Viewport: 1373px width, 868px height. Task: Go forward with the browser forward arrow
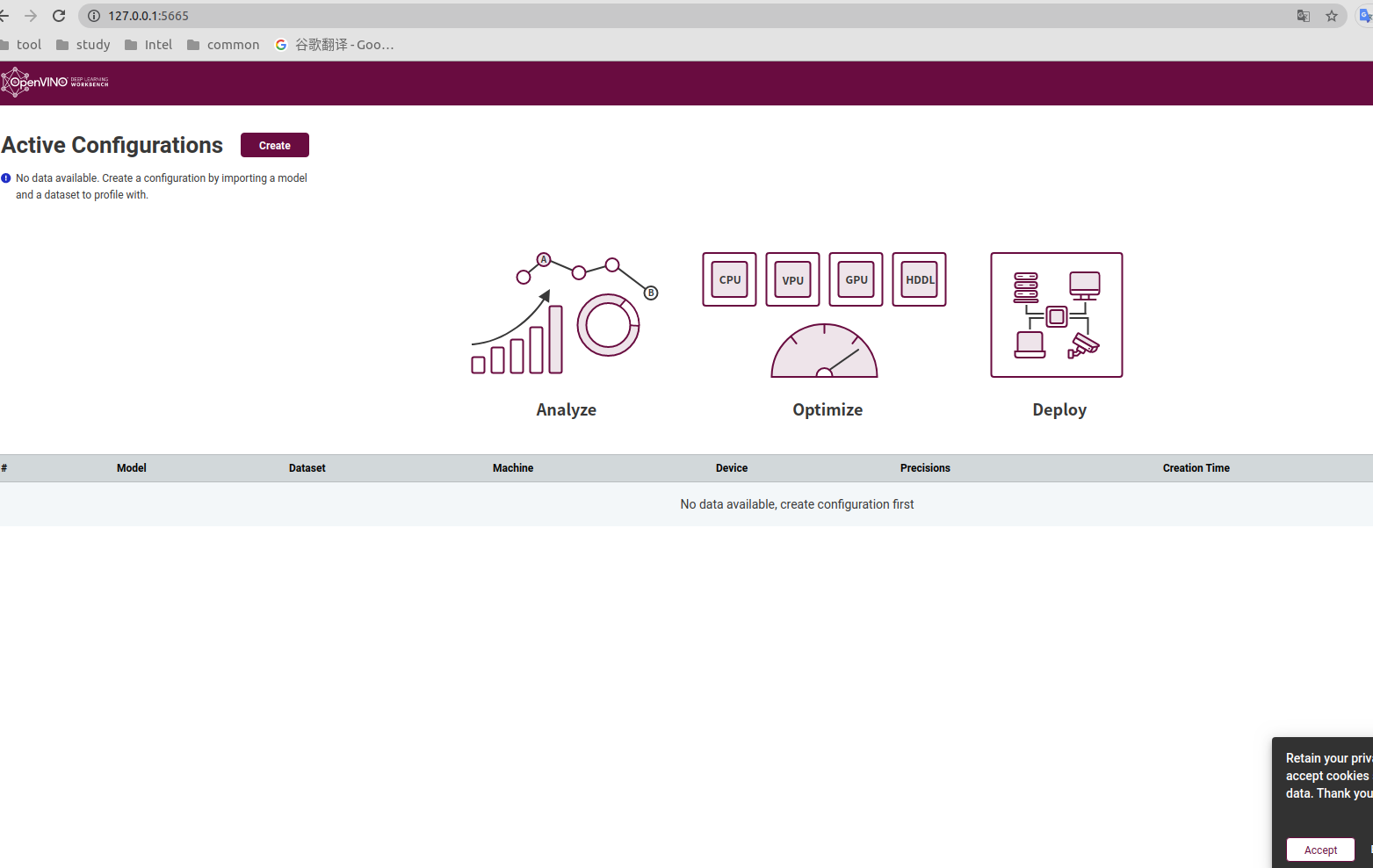pos(31,16)
